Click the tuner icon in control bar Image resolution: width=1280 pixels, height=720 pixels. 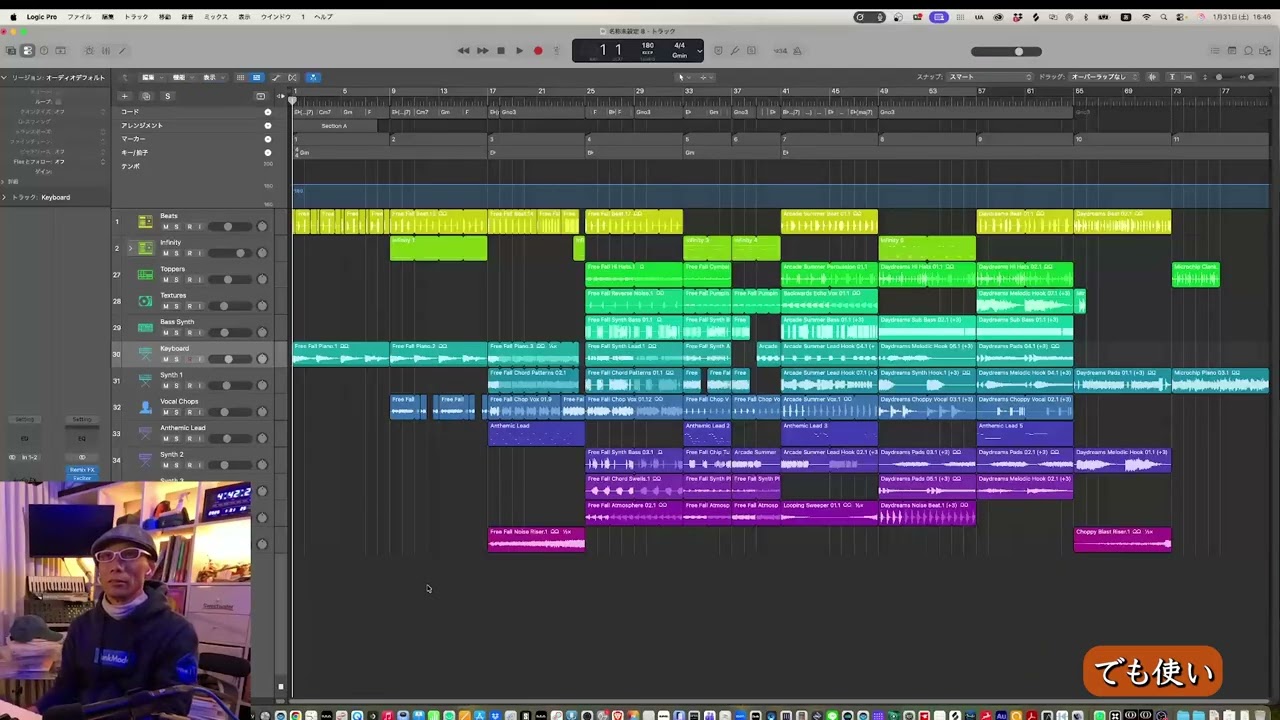point(734,51)
